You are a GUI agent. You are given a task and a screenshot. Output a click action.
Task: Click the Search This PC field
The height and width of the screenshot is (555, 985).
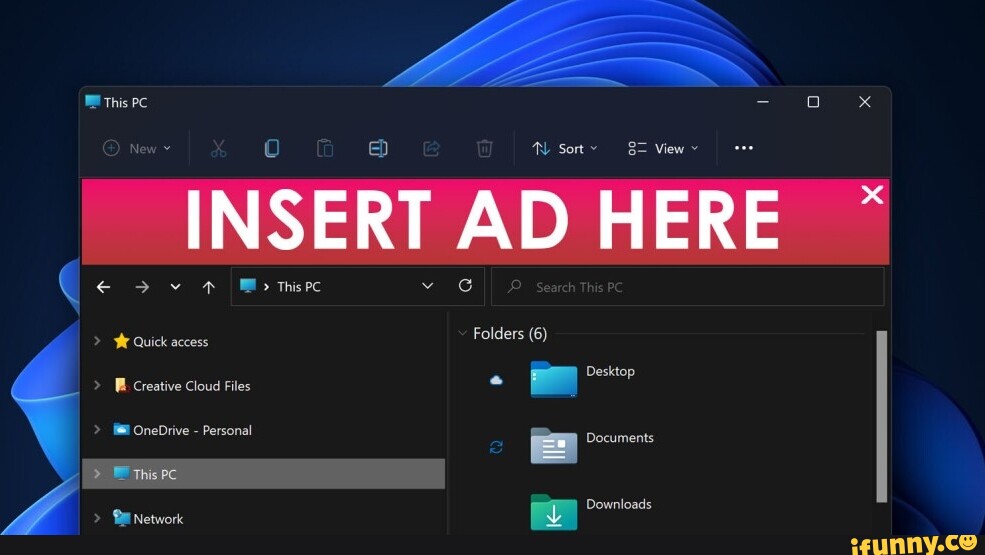(688, 287)
